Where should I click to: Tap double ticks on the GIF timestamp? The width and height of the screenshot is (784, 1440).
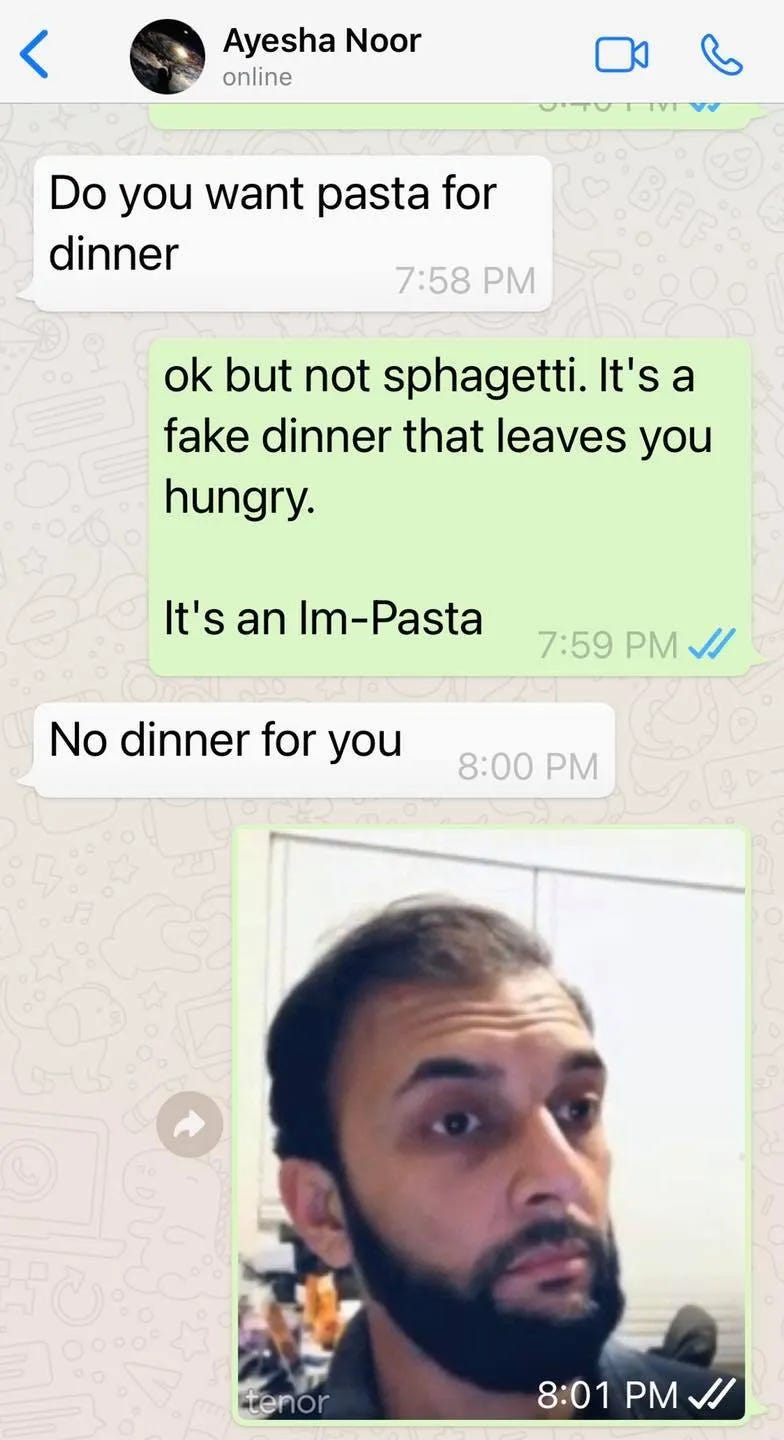[713, 1393]
